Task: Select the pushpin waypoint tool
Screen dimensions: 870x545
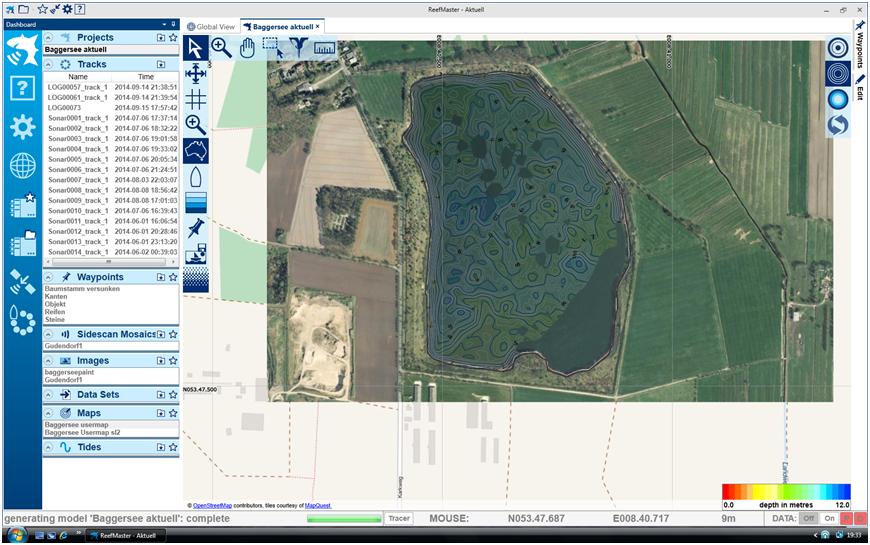Action: coord(196,229)
